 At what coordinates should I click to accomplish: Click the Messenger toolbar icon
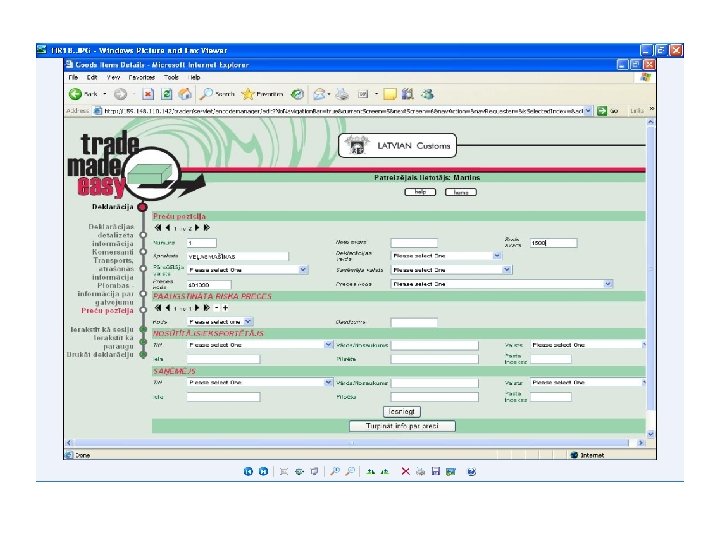(x=428, y=94)
